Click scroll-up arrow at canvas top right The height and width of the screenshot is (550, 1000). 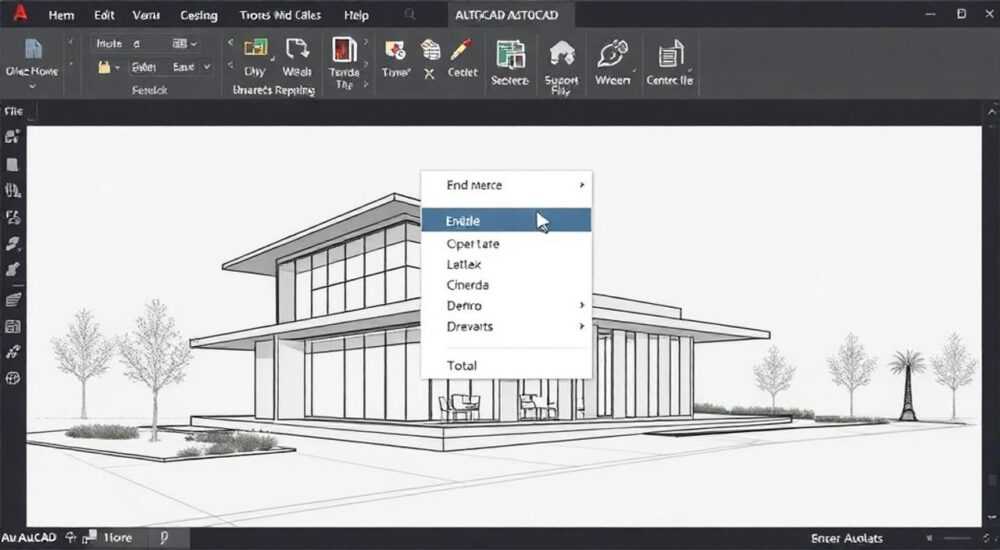991,111
